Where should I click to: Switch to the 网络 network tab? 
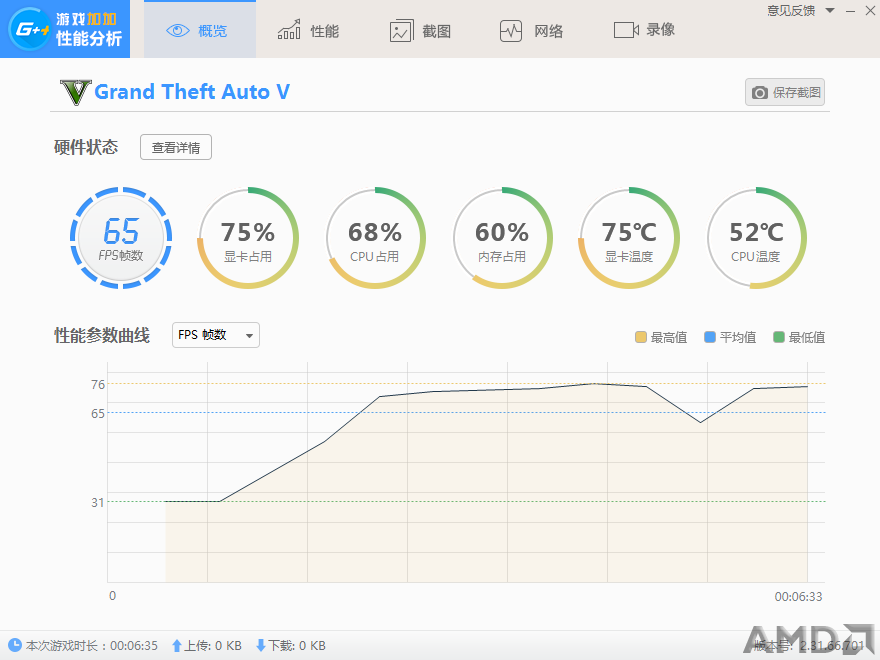tap(531, 30)
